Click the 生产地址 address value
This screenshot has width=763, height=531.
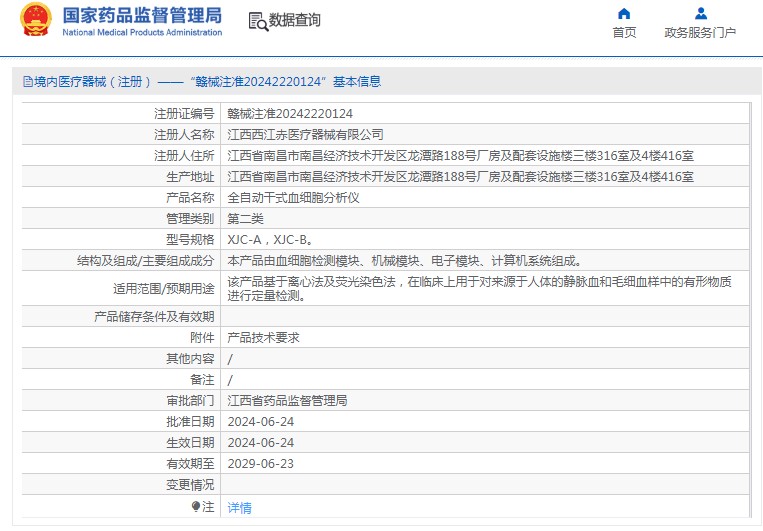pos(460,177)
